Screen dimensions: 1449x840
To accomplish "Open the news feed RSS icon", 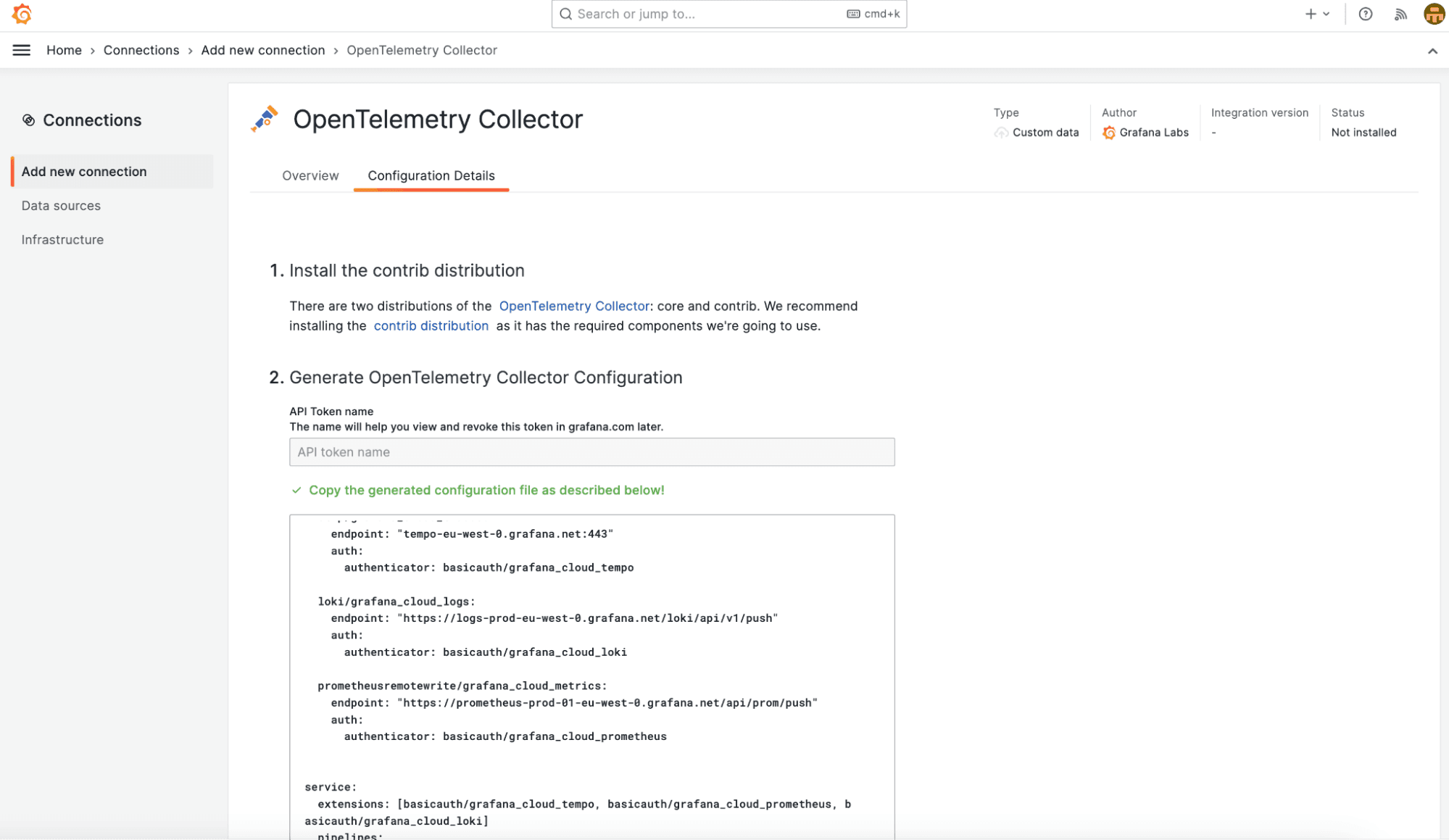I will pos(1400,14).
